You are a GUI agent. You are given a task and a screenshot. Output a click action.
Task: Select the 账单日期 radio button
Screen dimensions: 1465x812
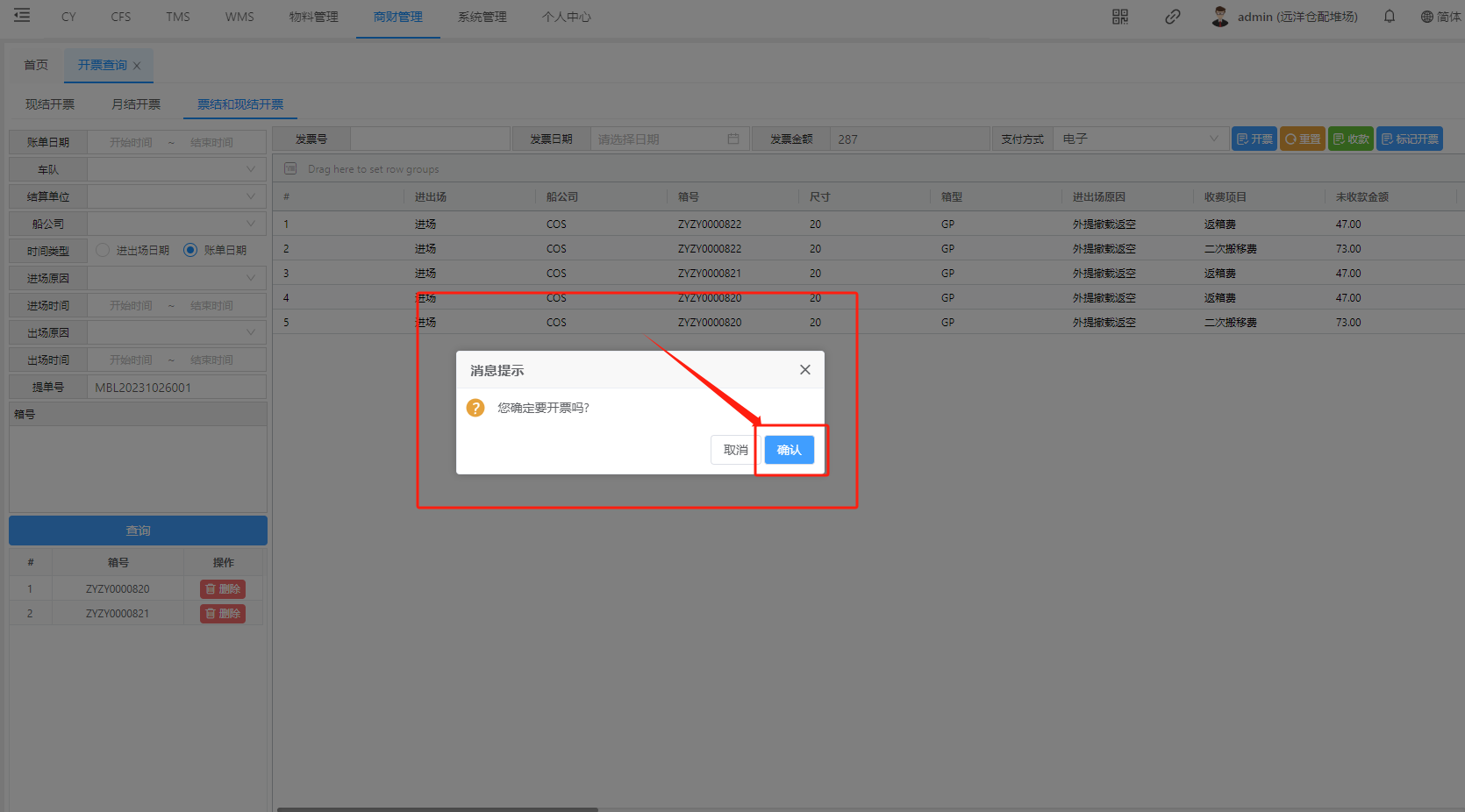click(x=190, y=251)
